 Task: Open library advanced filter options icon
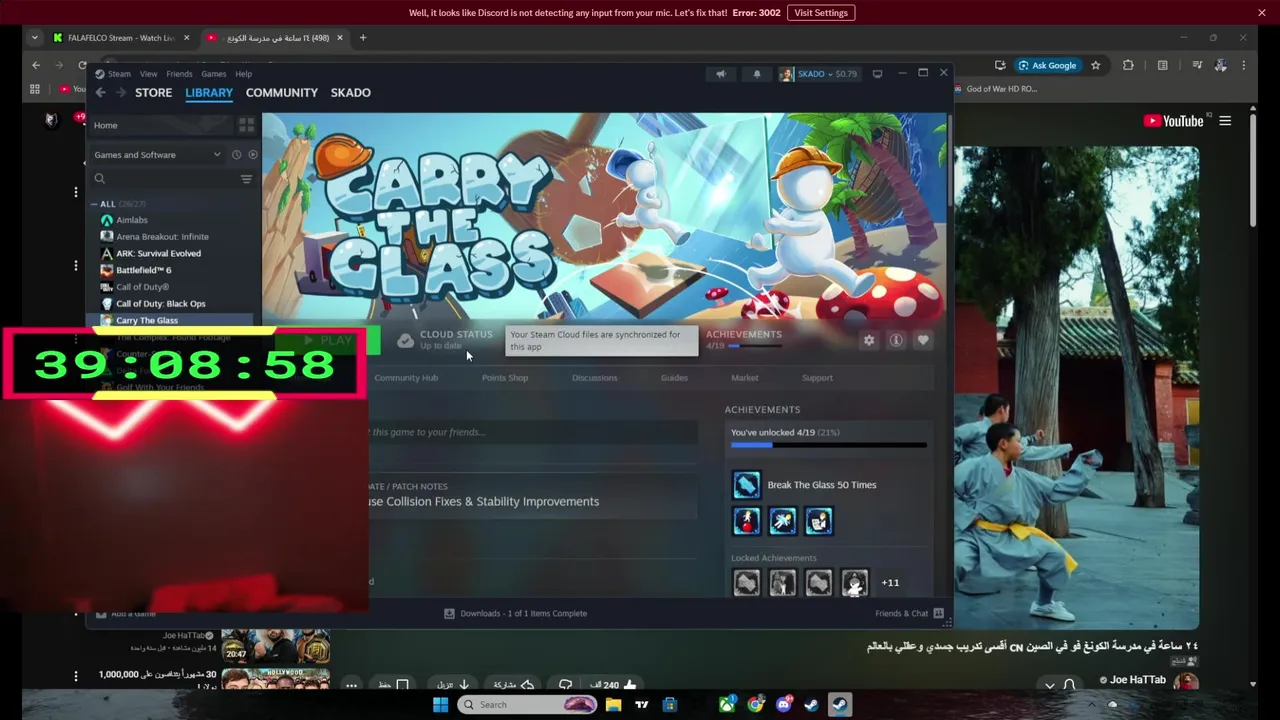[x=246, y=179]
